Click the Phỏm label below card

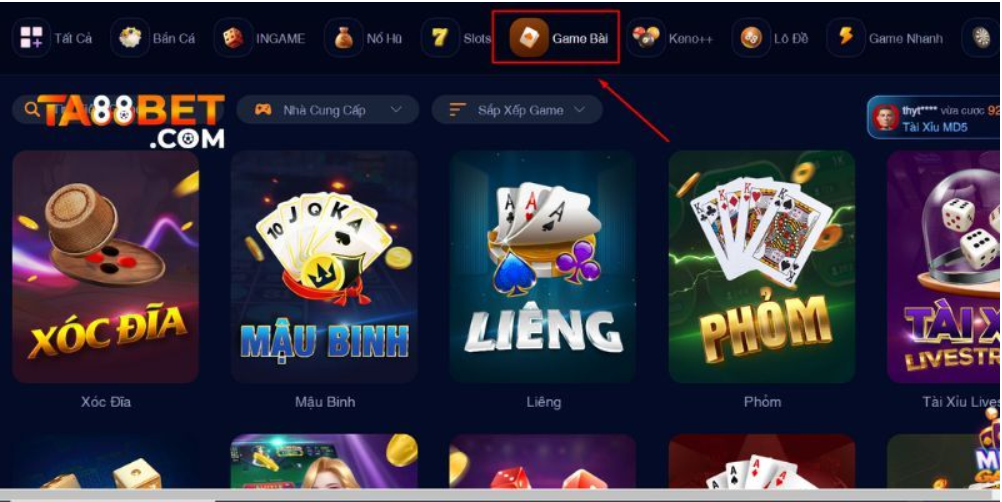pos(762,402)
